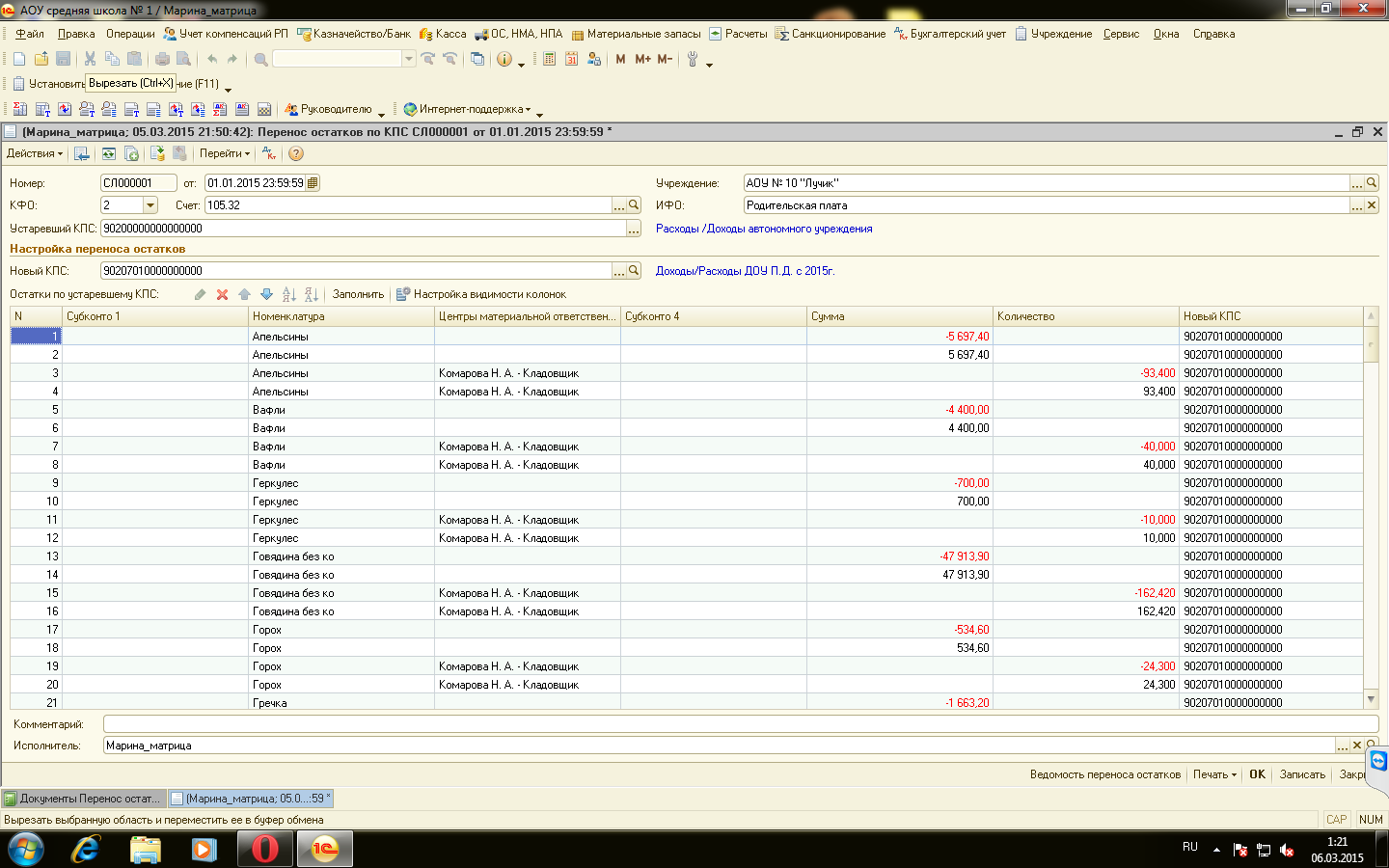The image size is (1389, 868).
Task: Expand the Перейти dropdown menu
Action: tap(225, 153)
